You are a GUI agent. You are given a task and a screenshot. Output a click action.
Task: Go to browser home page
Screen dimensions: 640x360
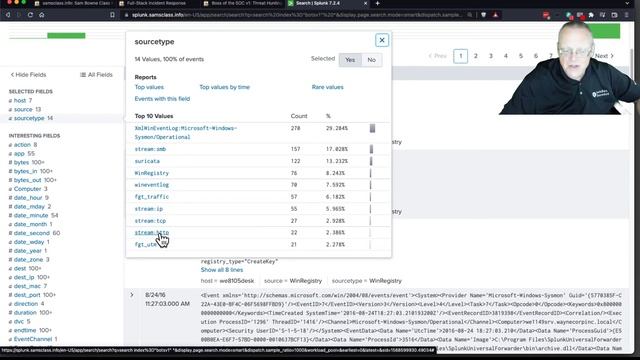(42, 15)
